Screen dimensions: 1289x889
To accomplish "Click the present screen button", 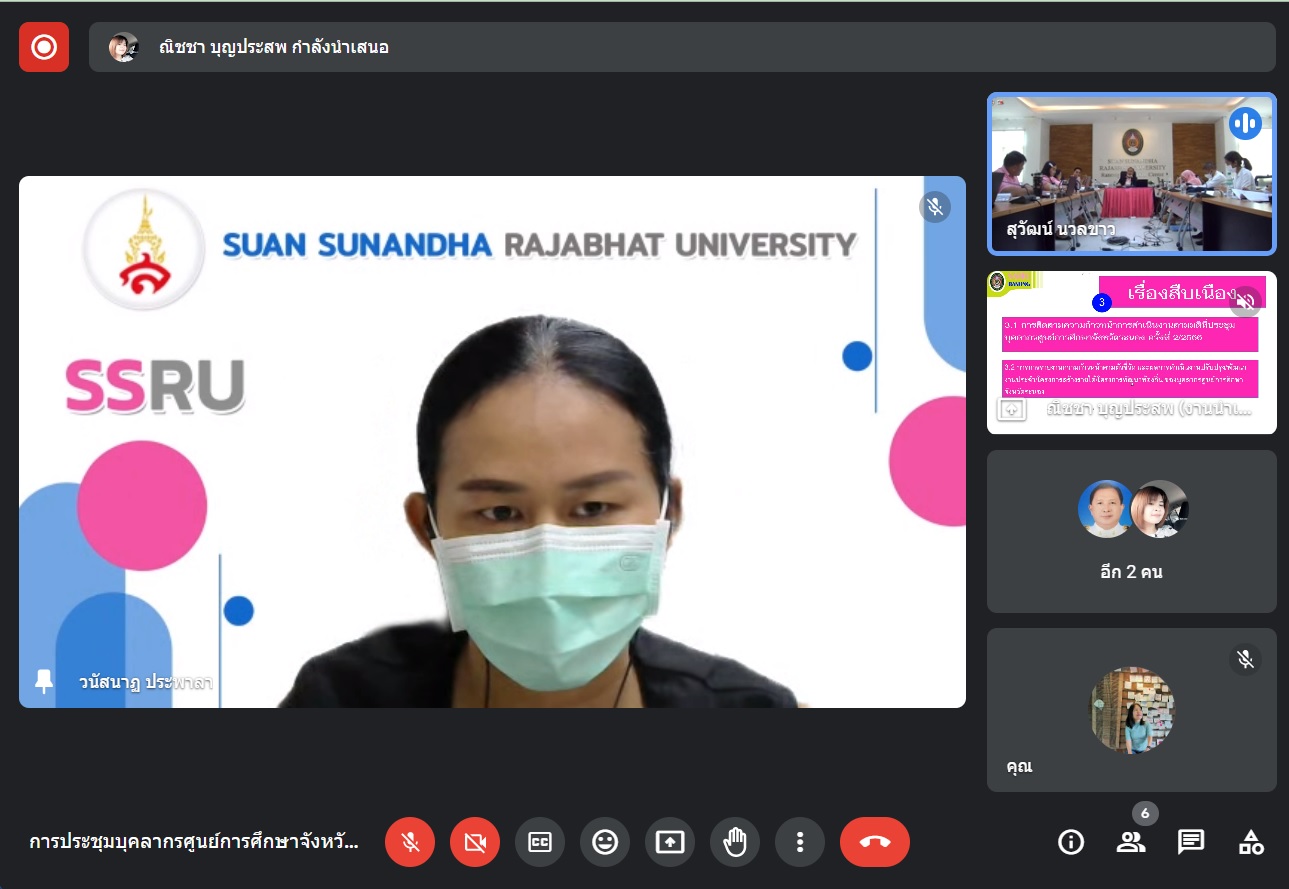I will pyautogui.click(x=670, y=842).
